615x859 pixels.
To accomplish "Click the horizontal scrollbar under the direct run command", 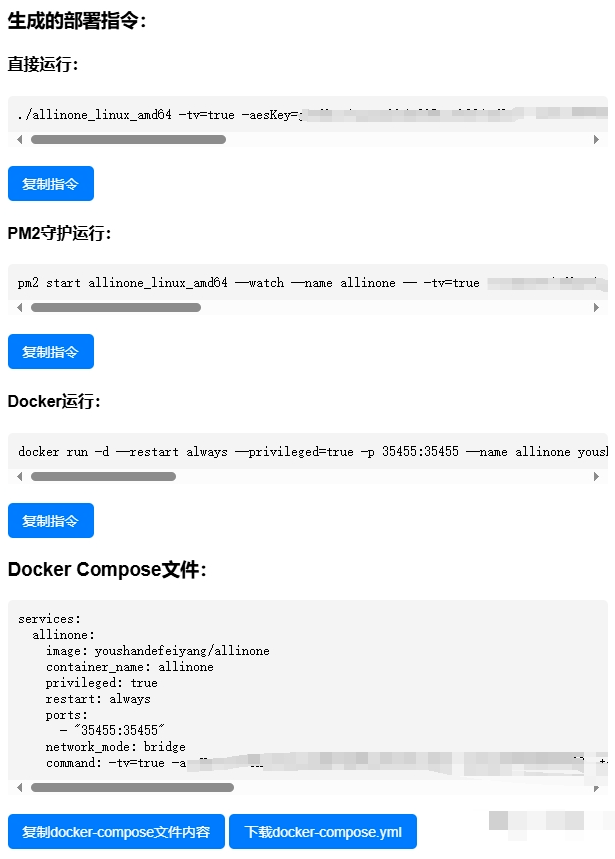I will click(x=130, y=139).
